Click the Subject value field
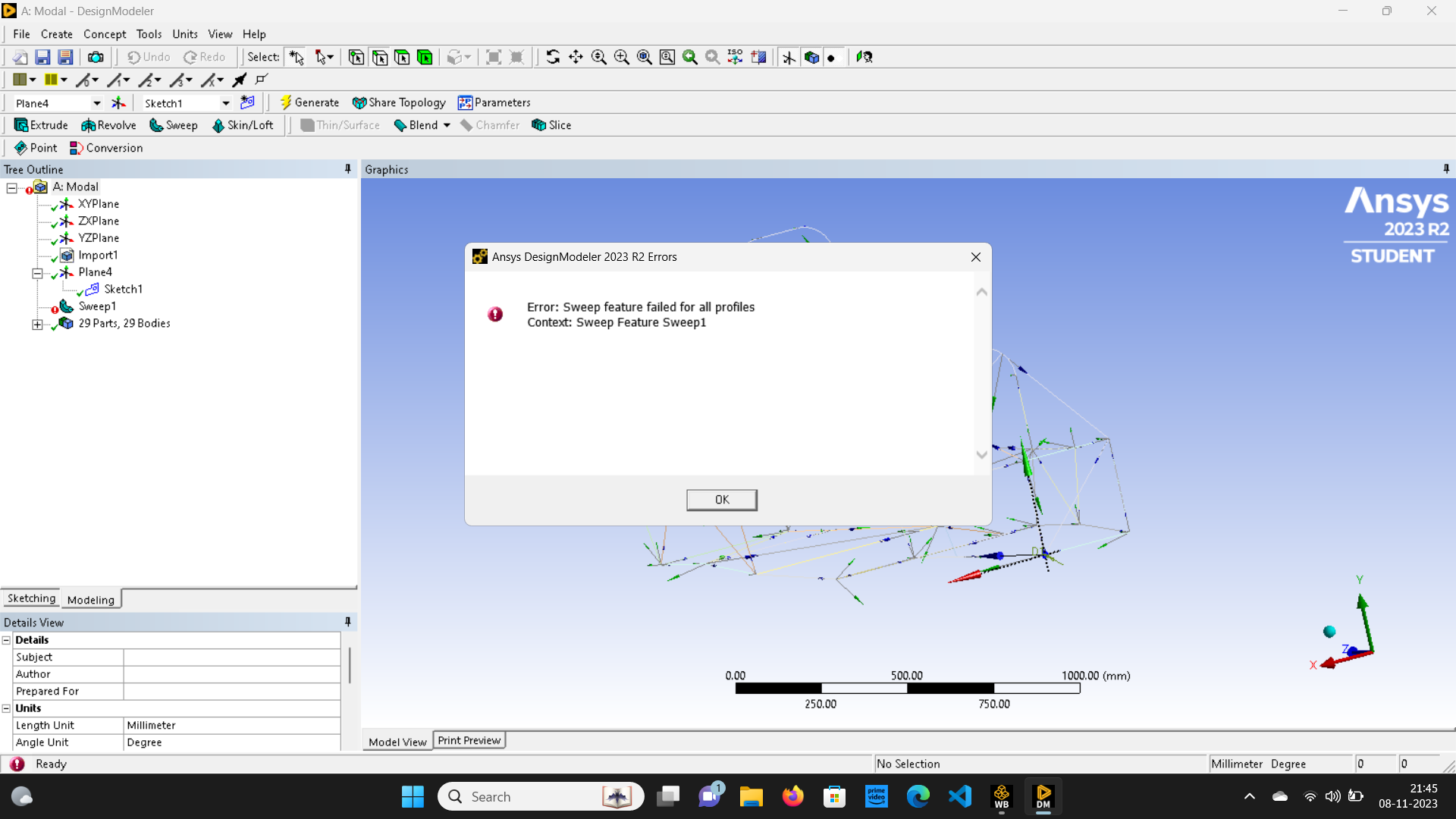This screenshot has height=819, width=1456. 232,657
